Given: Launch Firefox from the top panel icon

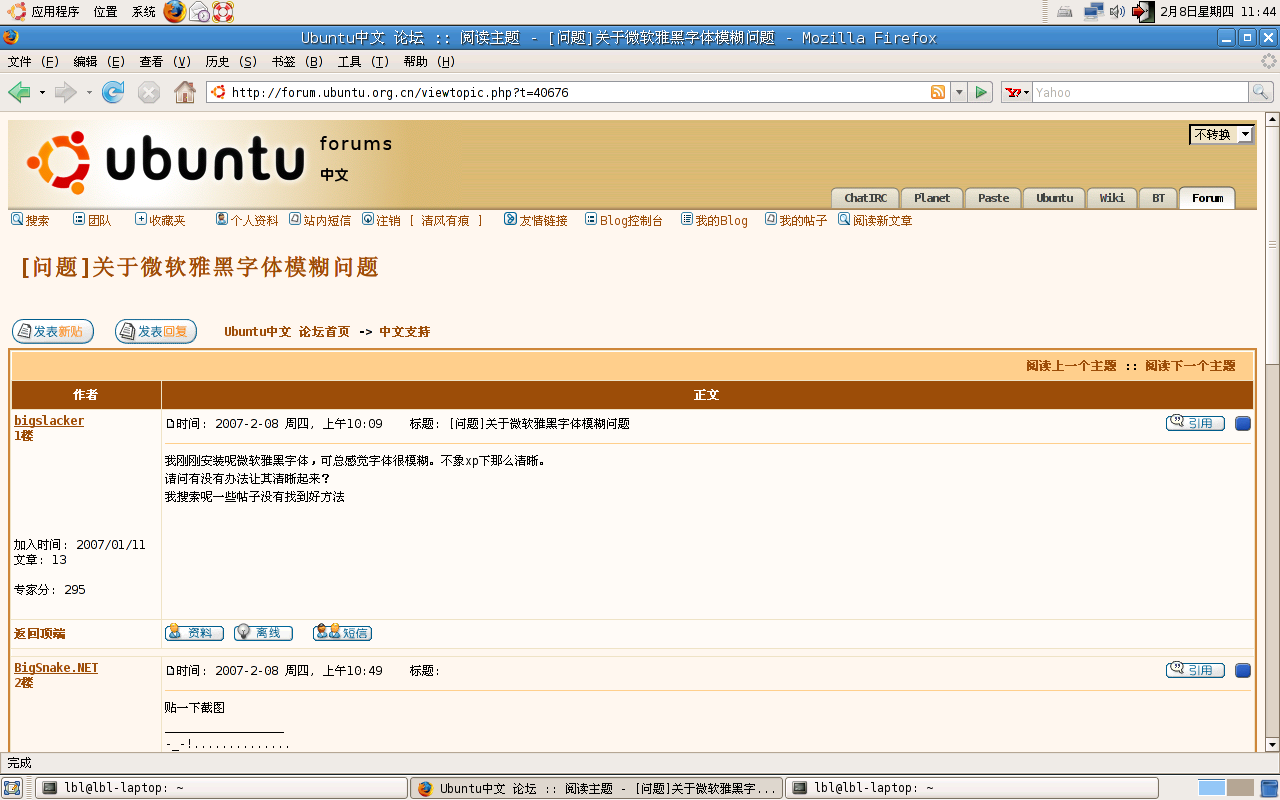Looking at the screenshot, I should (x=175, y=12).
